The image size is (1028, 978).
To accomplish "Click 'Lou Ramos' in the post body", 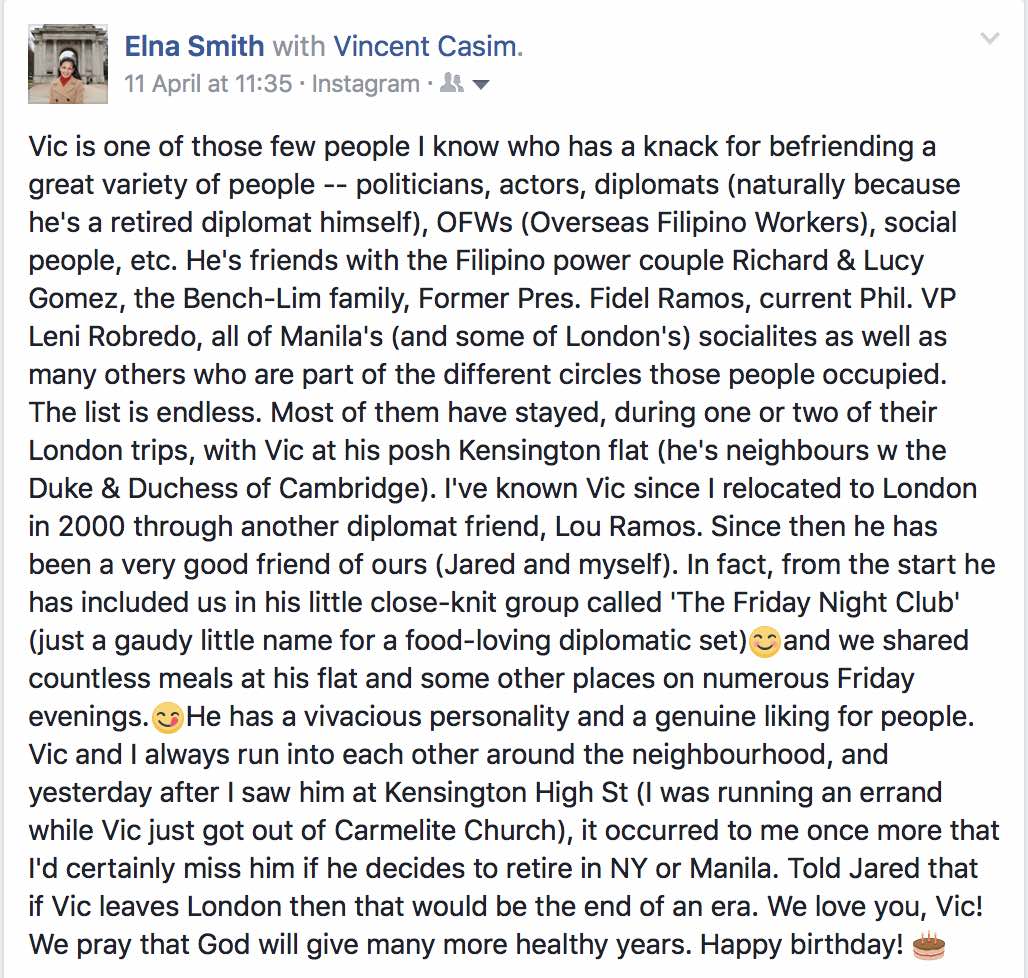I will click(628, 526).
